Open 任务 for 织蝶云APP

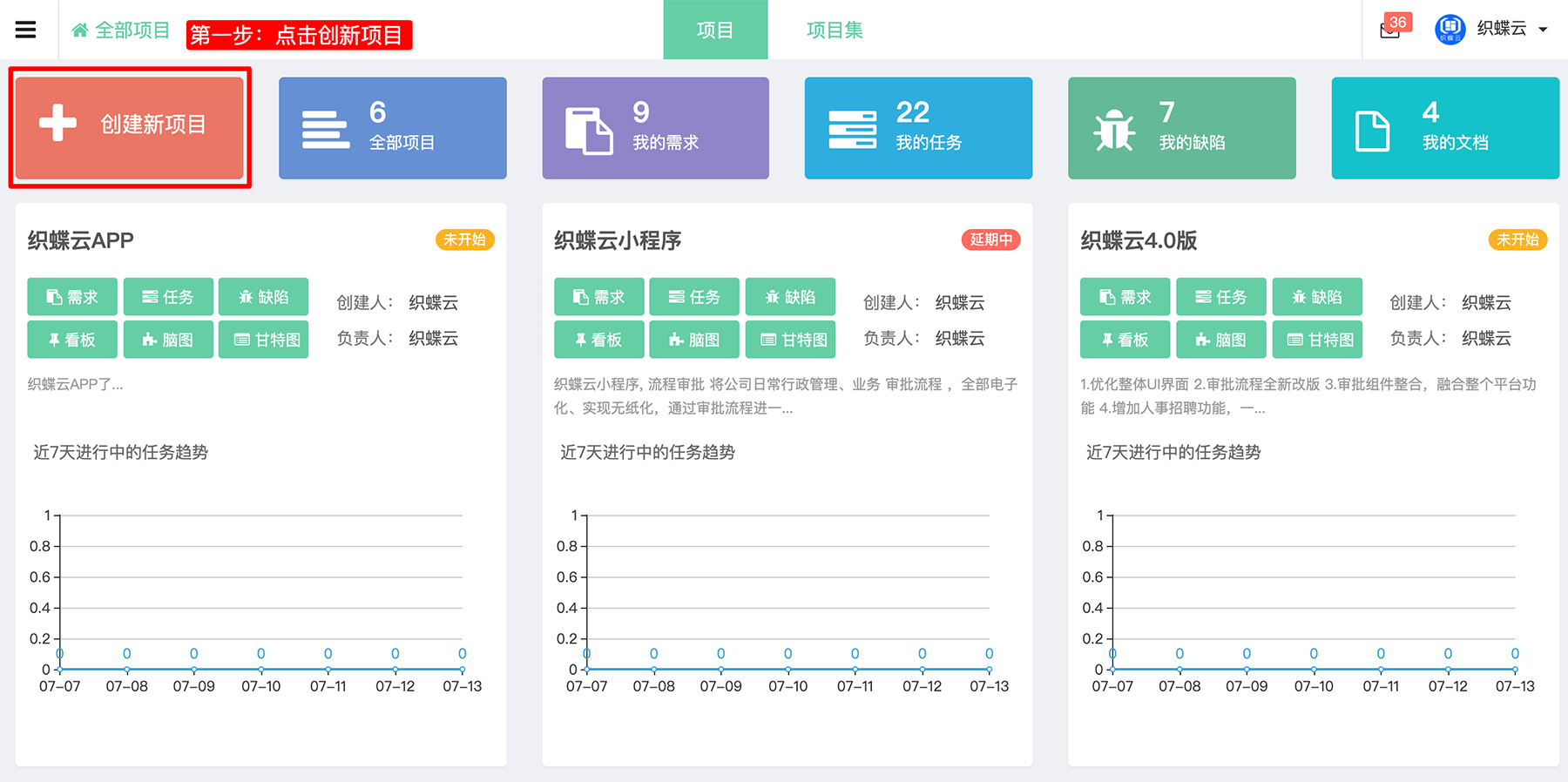pos(168,297)
